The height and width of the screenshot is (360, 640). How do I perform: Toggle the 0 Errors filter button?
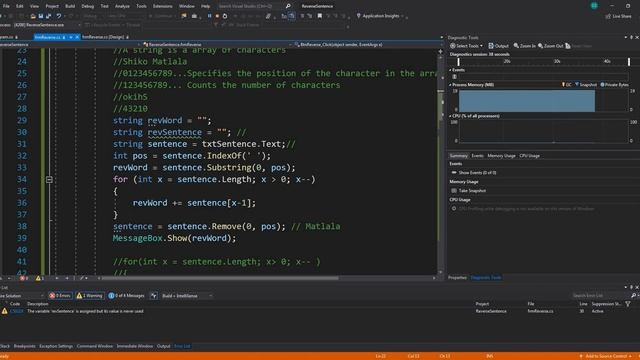pos(60,296)
